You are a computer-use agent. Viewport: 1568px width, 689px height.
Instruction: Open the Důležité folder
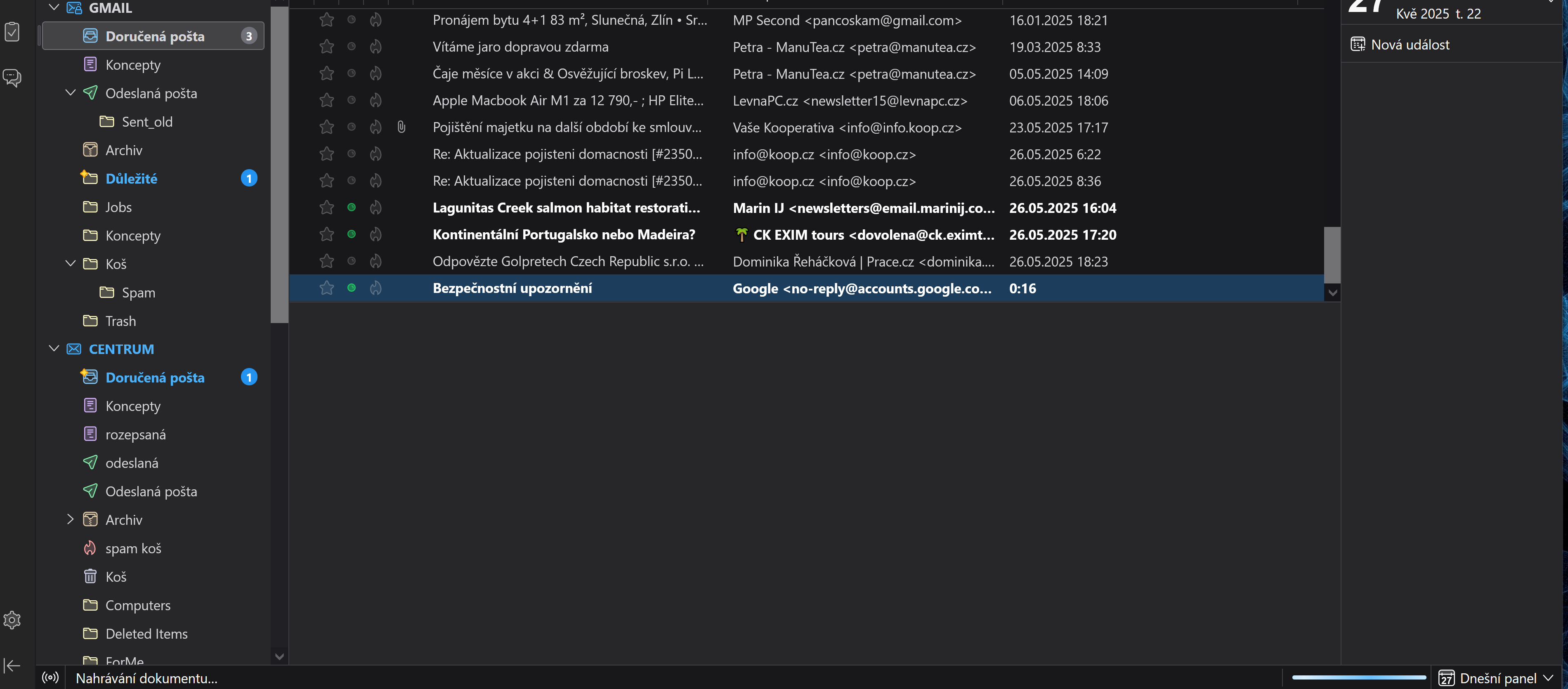(153, 178)
